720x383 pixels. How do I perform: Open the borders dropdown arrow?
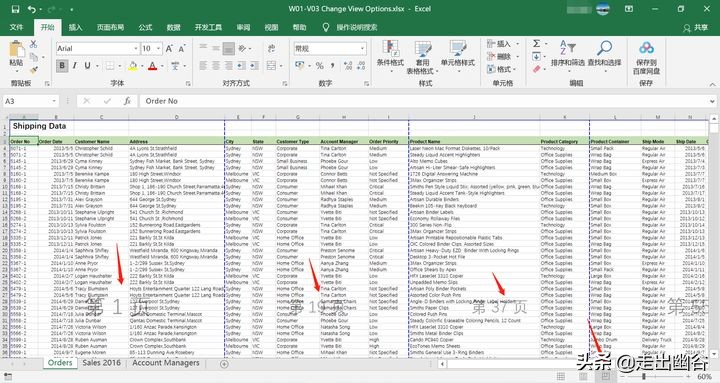click(x=119, y=66)
